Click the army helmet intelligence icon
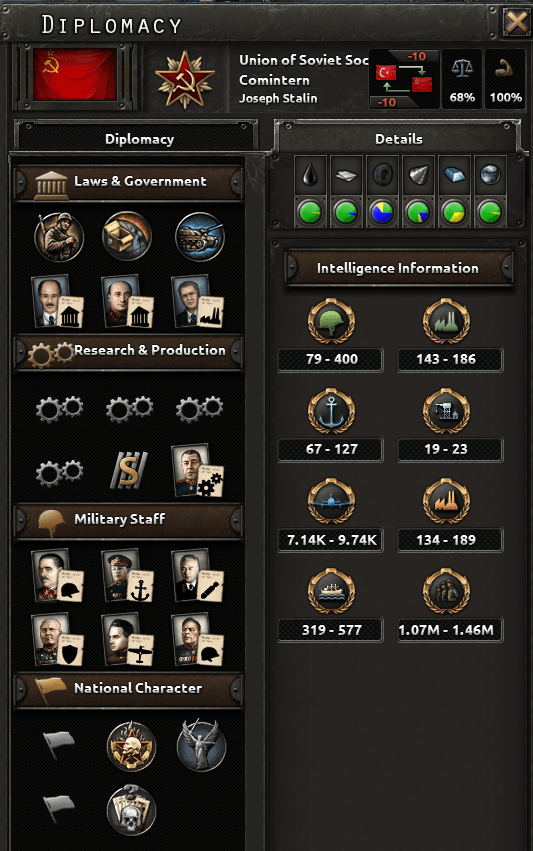 [331, 321]
